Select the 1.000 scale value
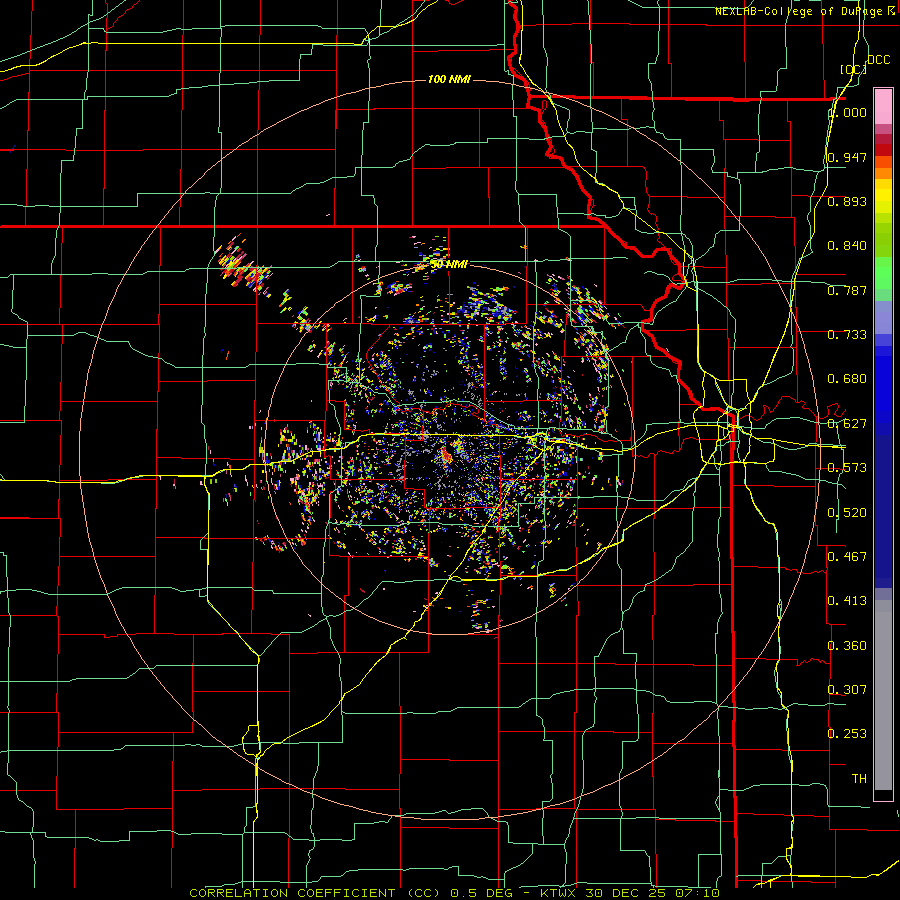Screen dimensions: 900x900 847,112
